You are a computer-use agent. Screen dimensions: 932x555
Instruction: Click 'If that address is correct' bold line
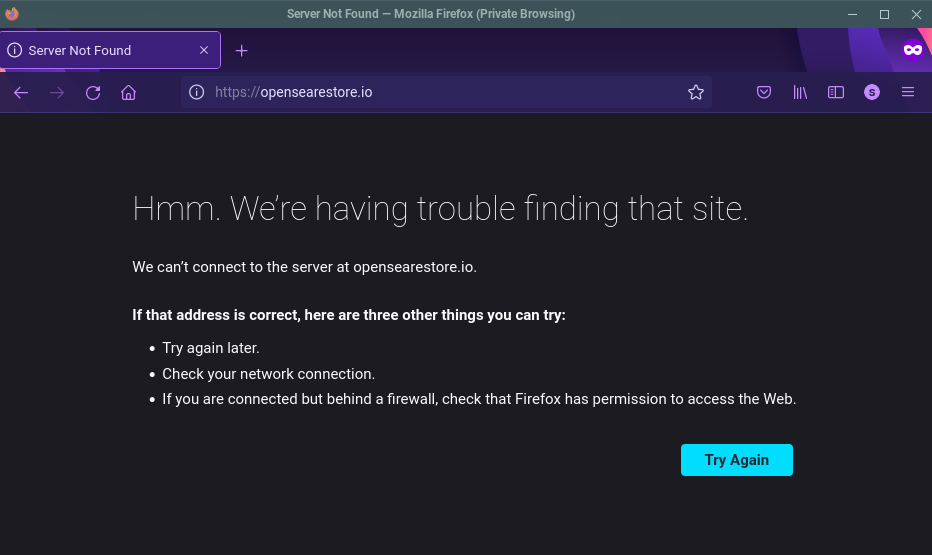(349, 315)
